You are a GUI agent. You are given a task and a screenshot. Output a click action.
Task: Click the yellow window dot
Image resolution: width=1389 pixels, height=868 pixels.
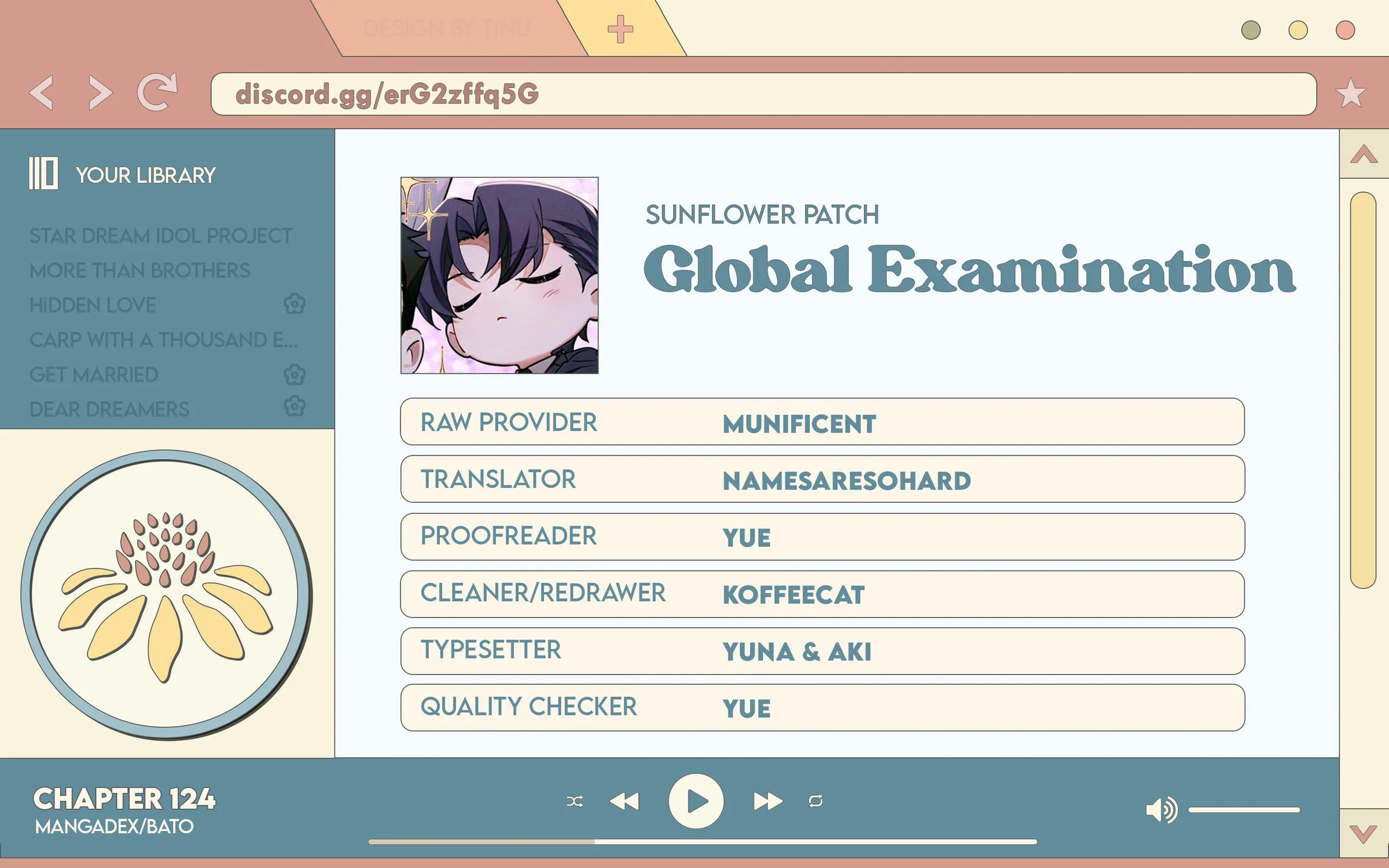[1298, 30]
